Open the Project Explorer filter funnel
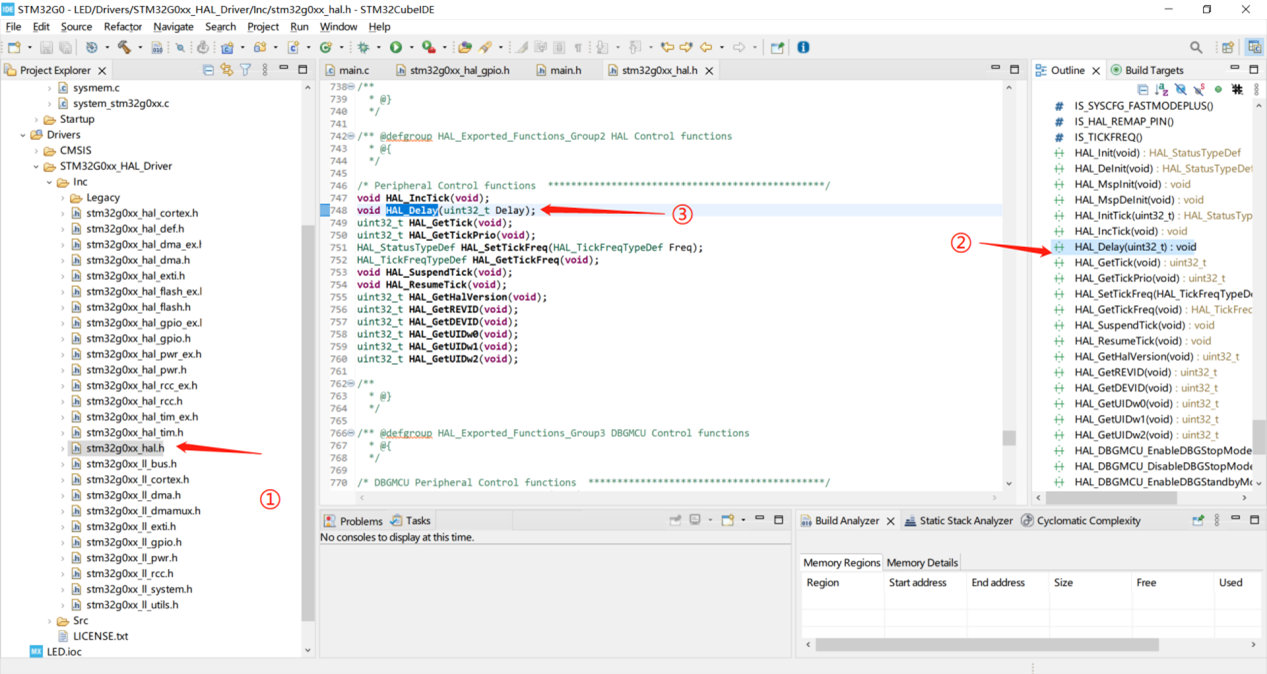1267x674 pixels. 245,70
